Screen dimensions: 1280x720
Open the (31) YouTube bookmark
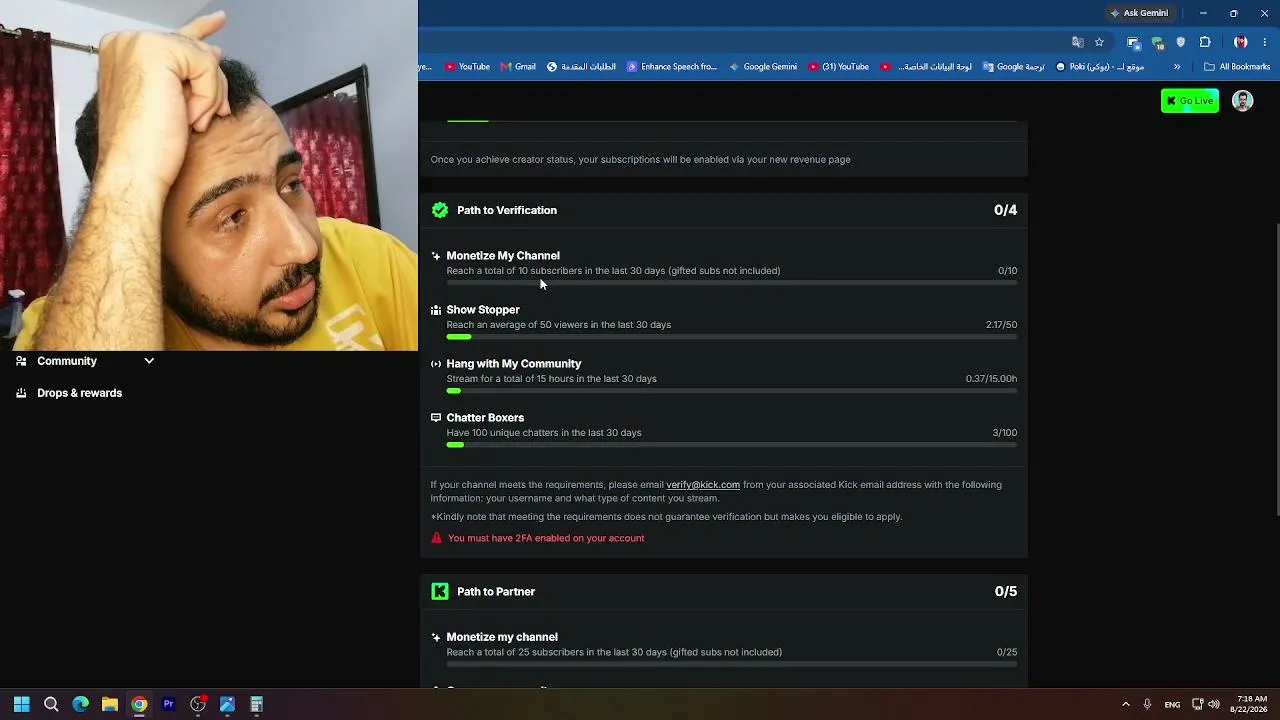point(838,67)
